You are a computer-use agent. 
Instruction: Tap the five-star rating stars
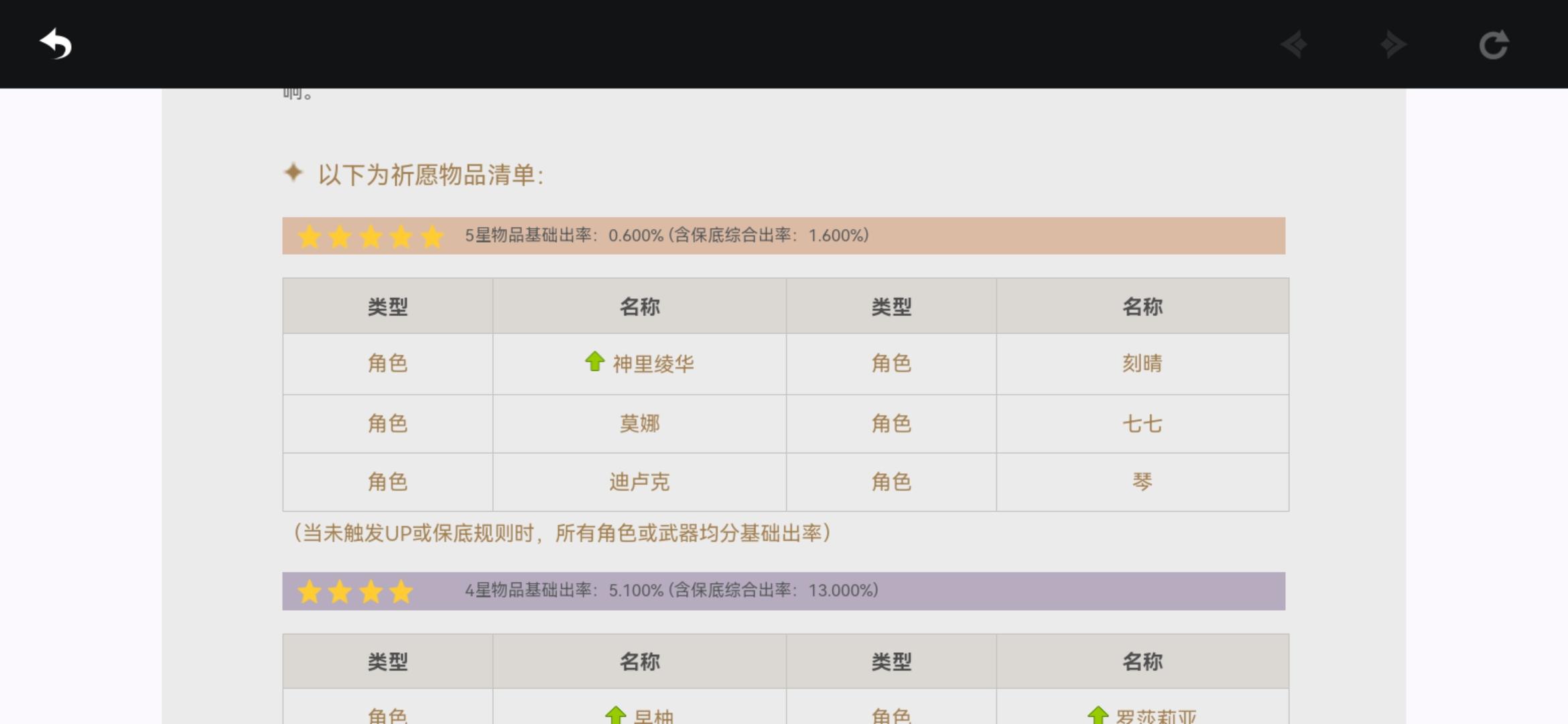click(x=371, y=236)
